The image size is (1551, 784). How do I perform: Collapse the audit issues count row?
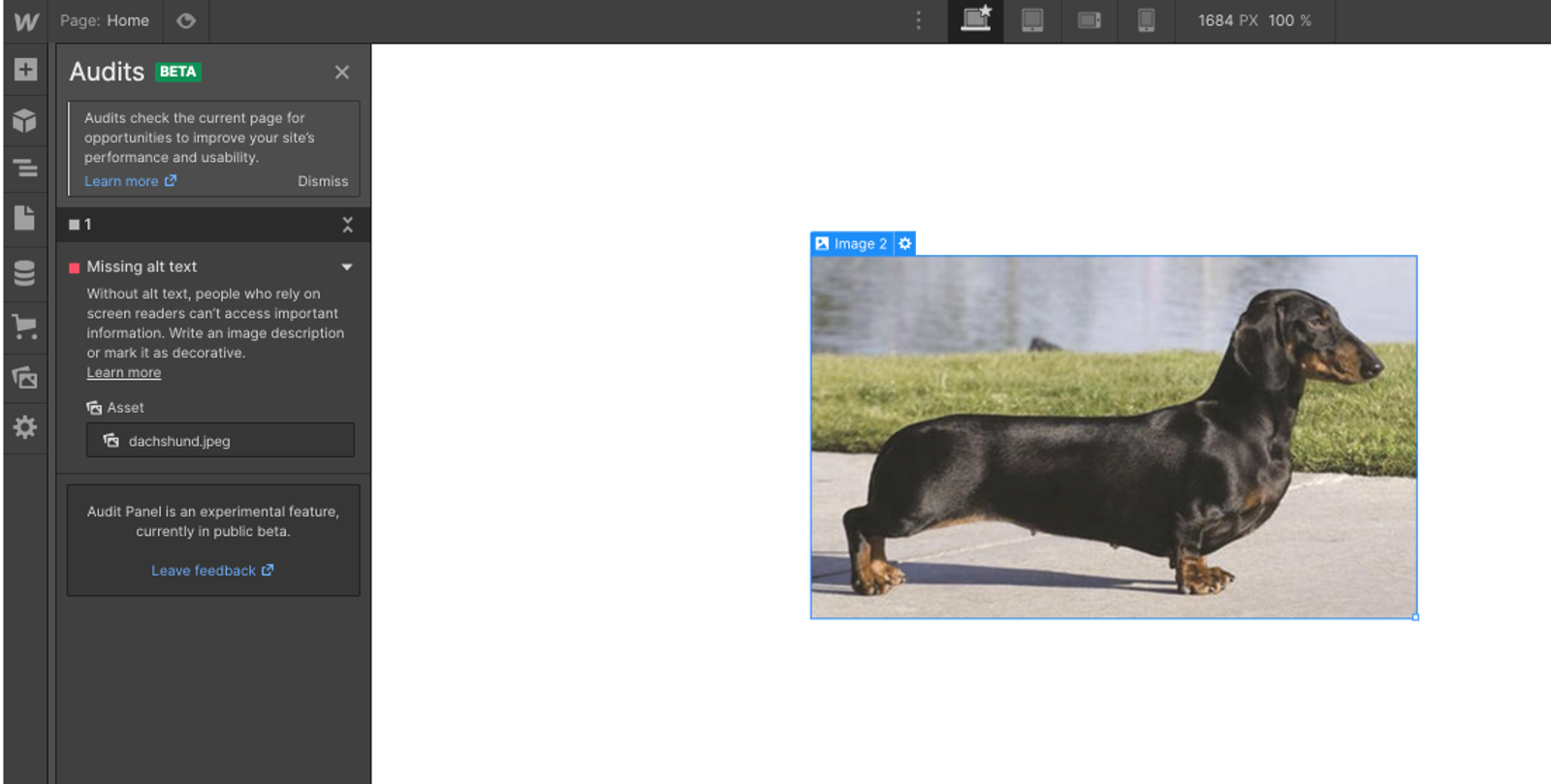pyautogui.click(x=347, y=225)
